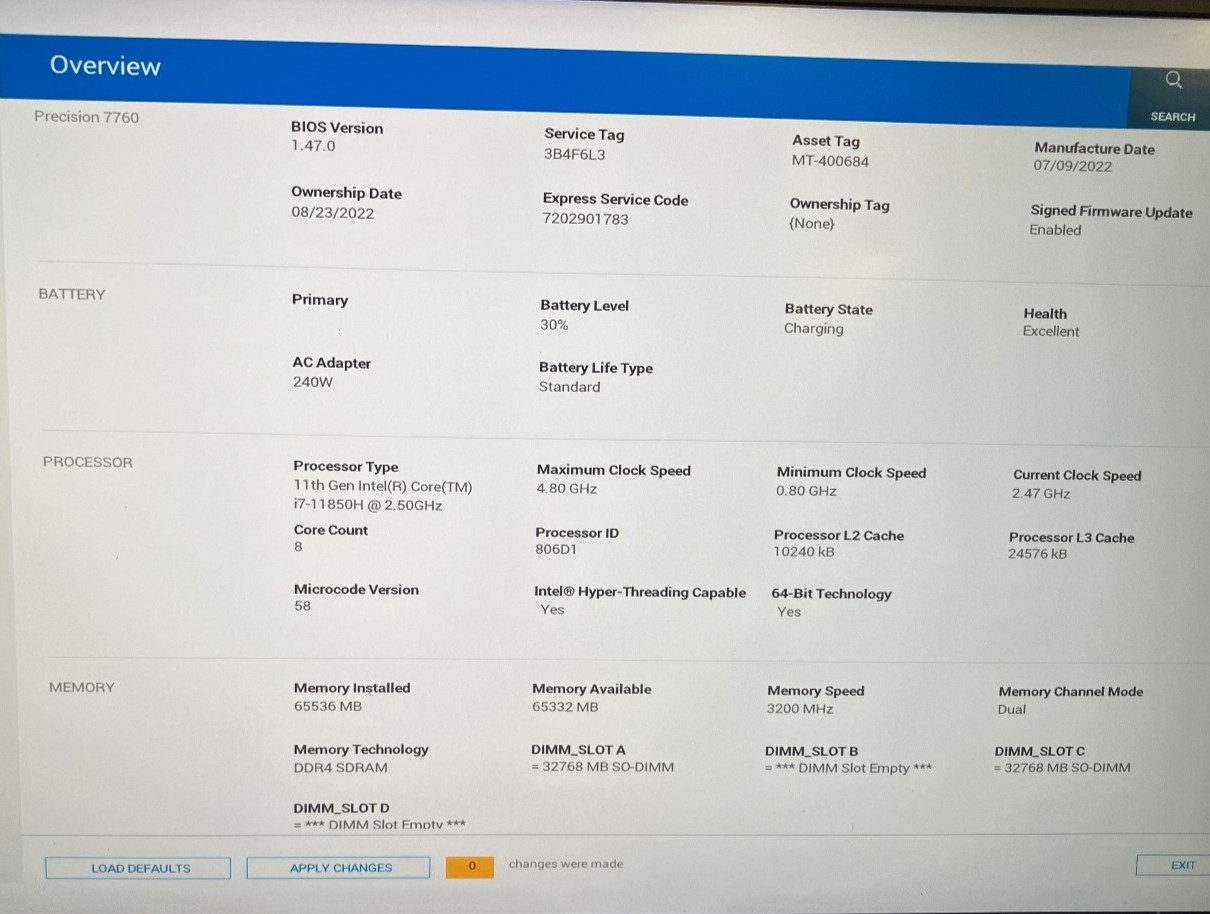Select Asset Tag value MT-400684
The height and width of the screenshot is (914, 1210).
pos(830,161)
